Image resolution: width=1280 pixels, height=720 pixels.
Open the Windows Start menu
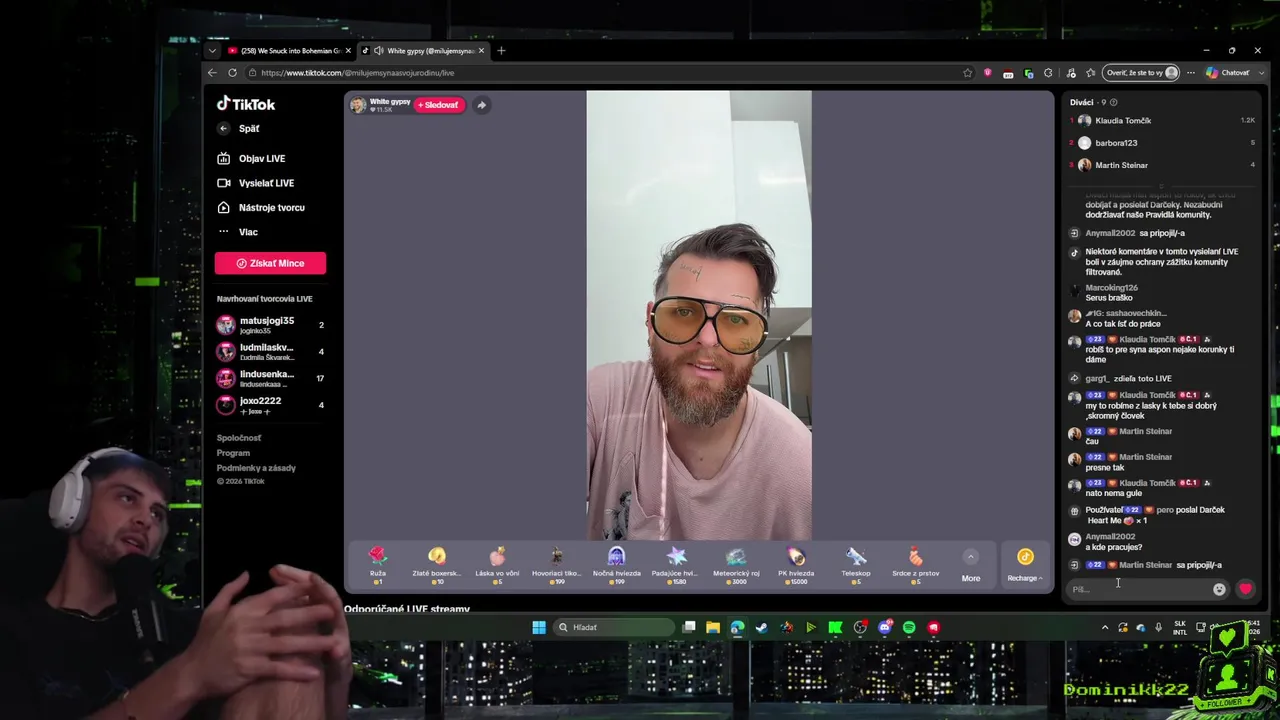coord(539,627)
